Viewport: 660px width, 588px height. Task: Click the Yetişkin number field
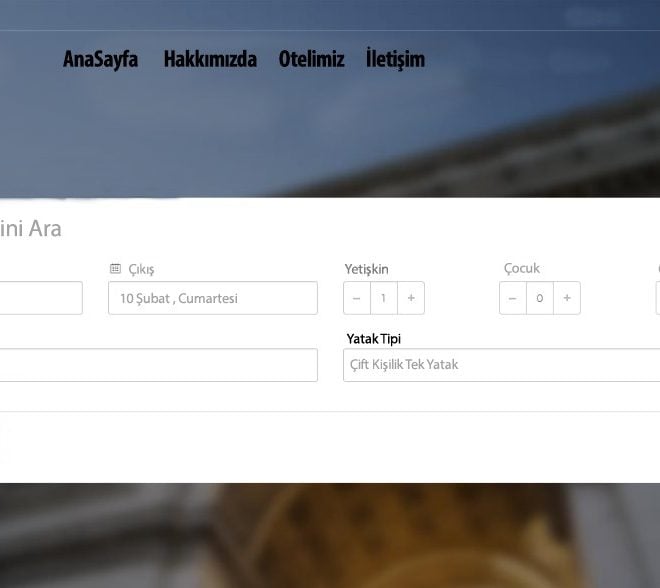384,298
